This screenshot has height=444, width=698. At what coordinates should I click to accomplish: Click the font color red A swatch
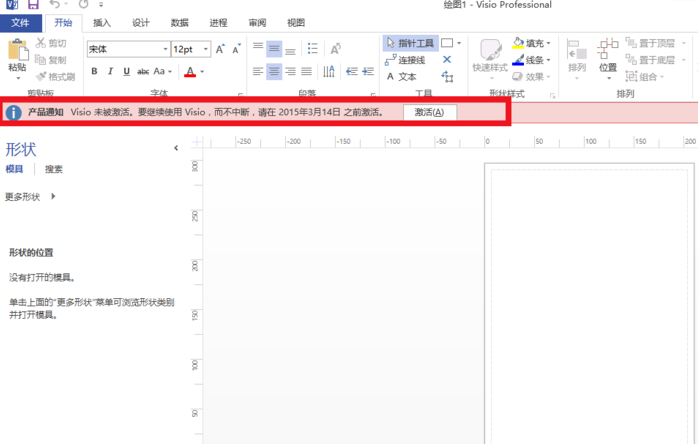pyautogui.click(x=190, y=71)
